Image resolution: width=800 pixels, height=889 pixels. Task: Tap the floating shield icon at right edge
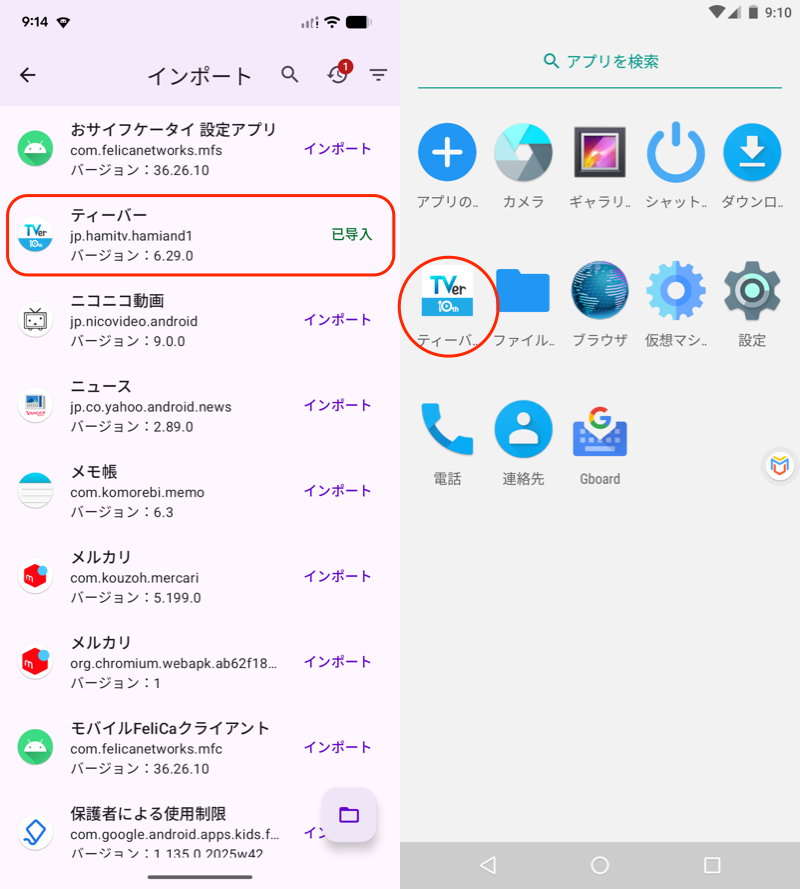coord(780,466)
